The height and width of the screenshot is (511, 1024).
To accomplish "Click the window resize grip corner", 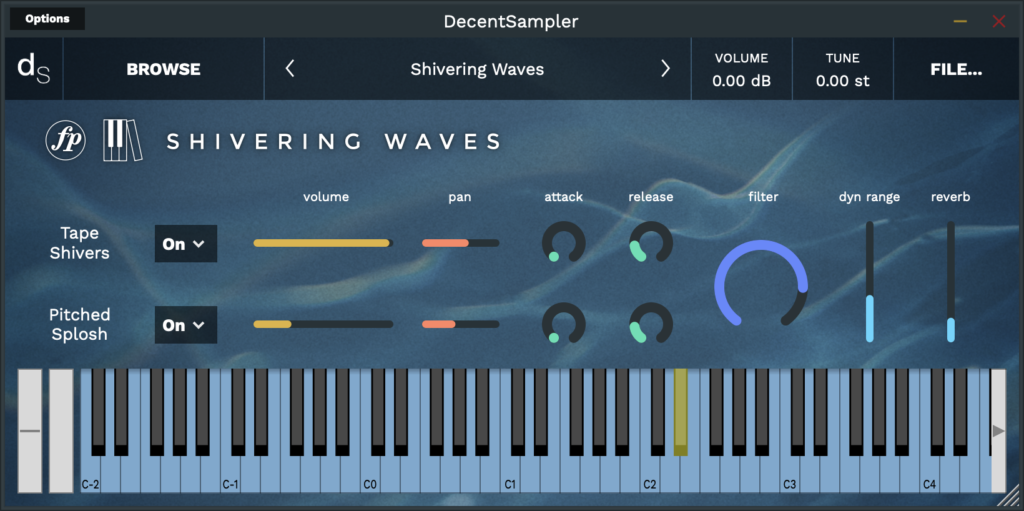I will coord(1009,497).
